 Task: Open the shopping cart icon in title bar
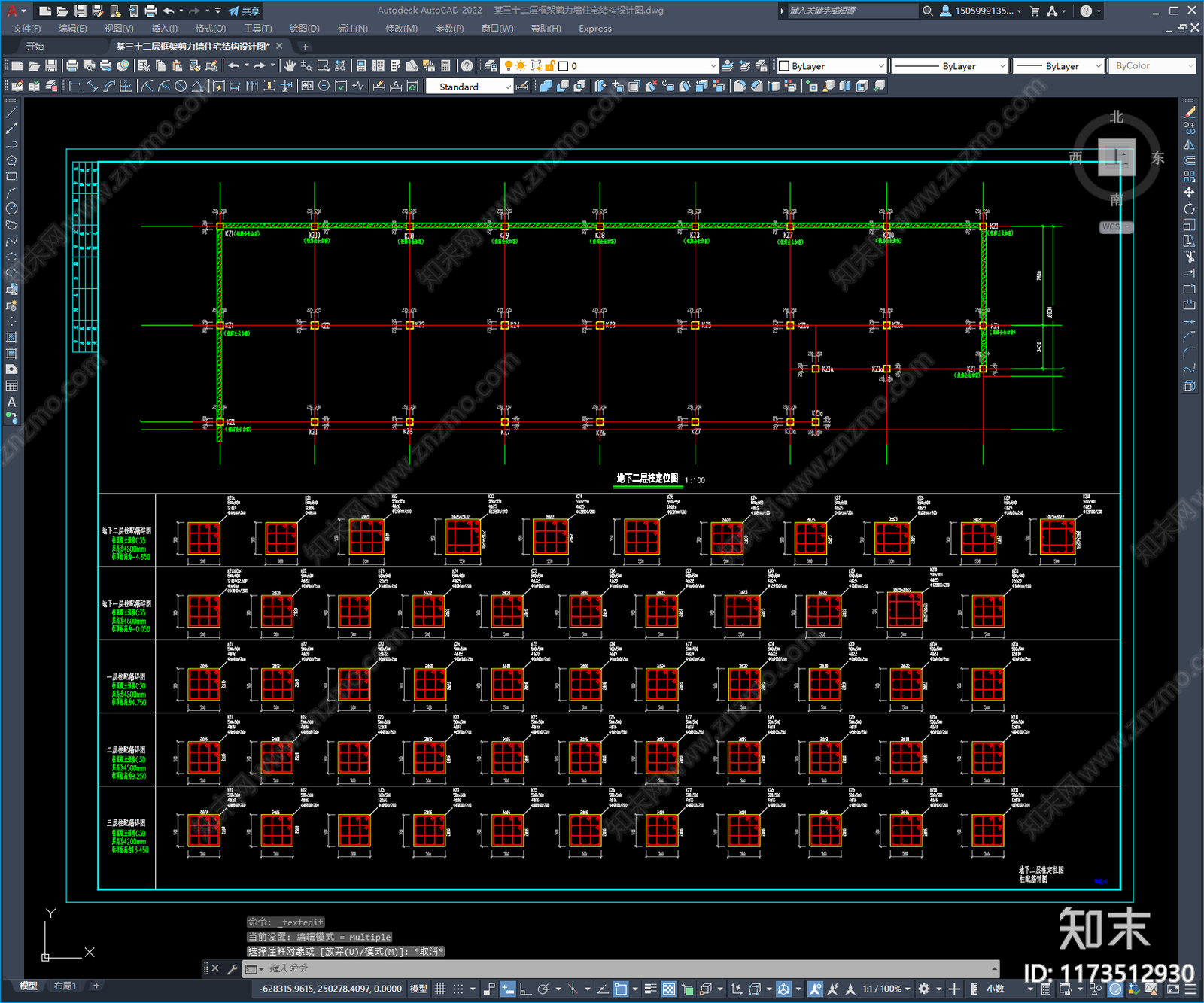[1035, 11]
